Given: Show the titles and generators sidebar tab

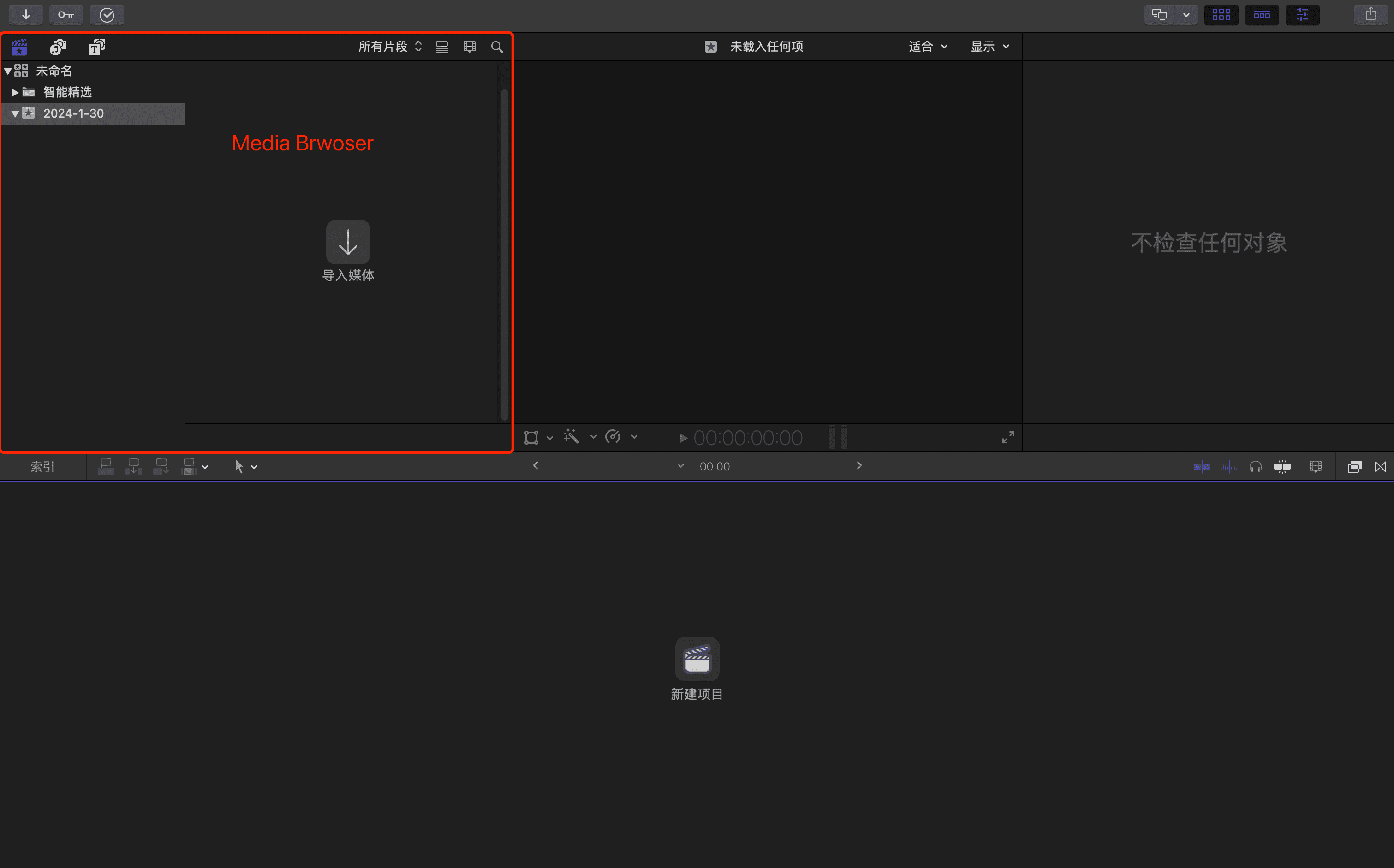Looking at the screenshot, I should [x=96, y=47].
